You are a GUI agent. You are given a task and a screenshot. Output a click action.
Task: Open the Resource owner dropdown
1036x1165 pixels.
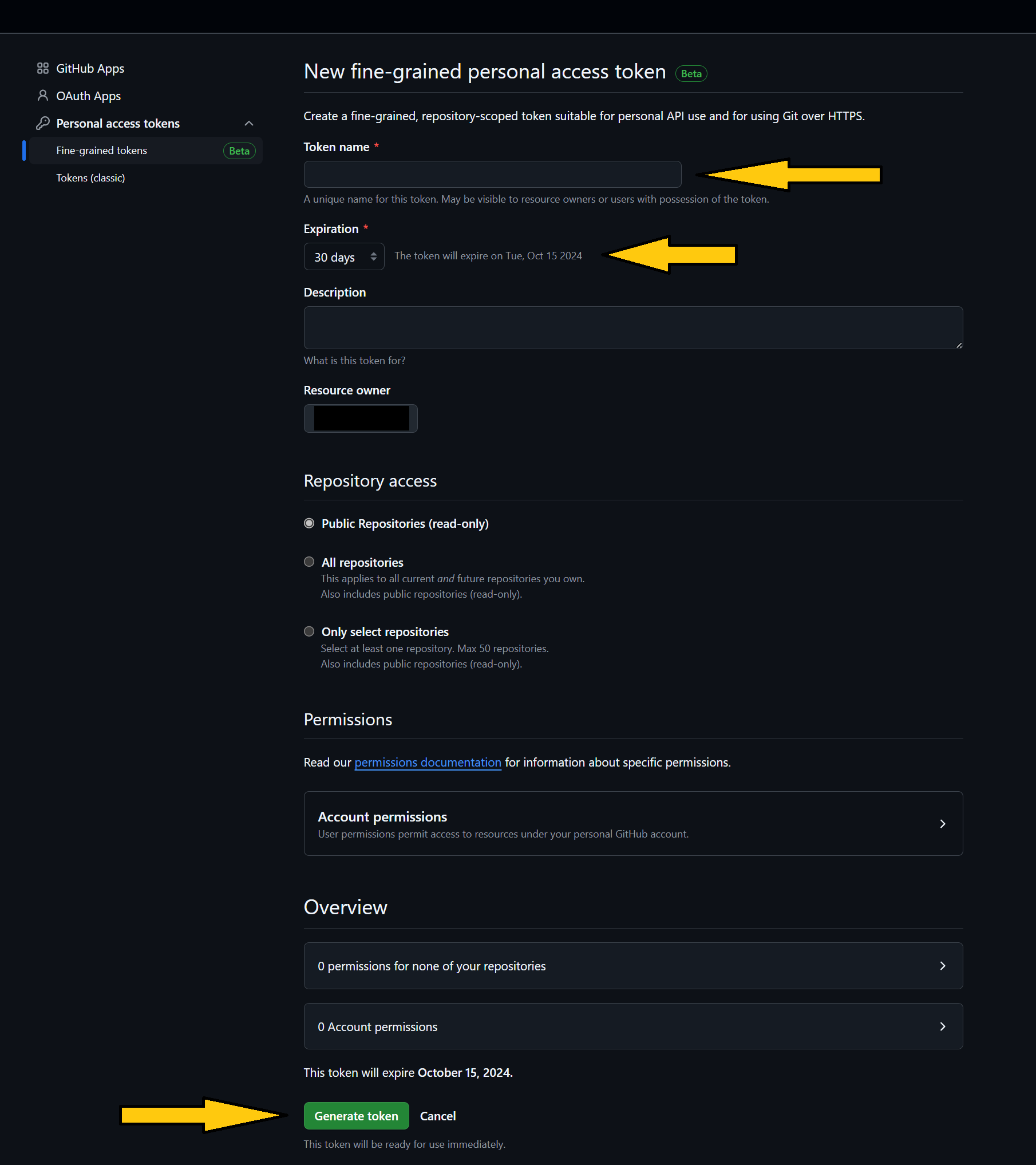pos(361,418)
